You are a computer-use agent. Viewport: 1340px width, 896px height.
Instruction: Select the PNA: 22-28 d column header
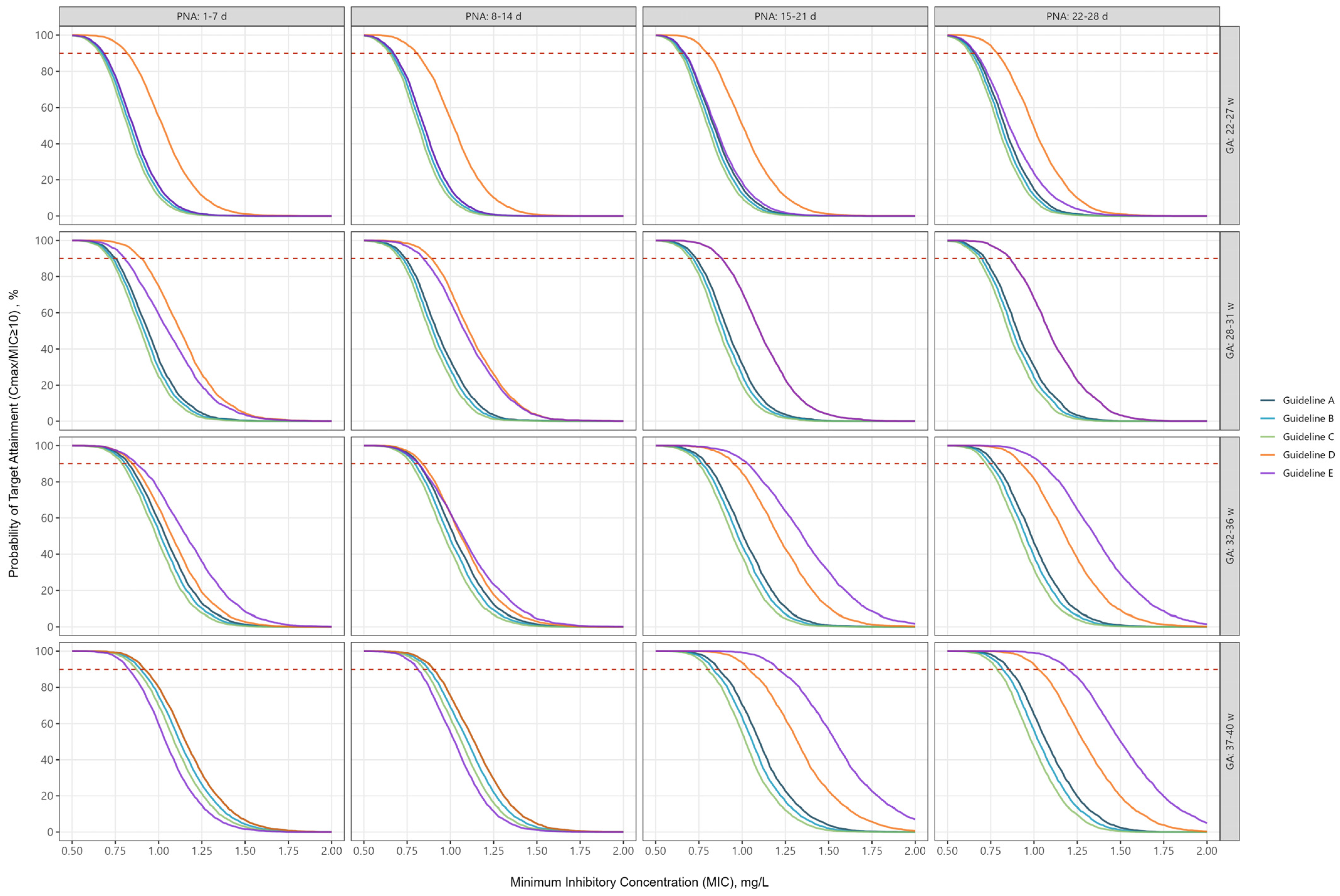pos(1077,17)
